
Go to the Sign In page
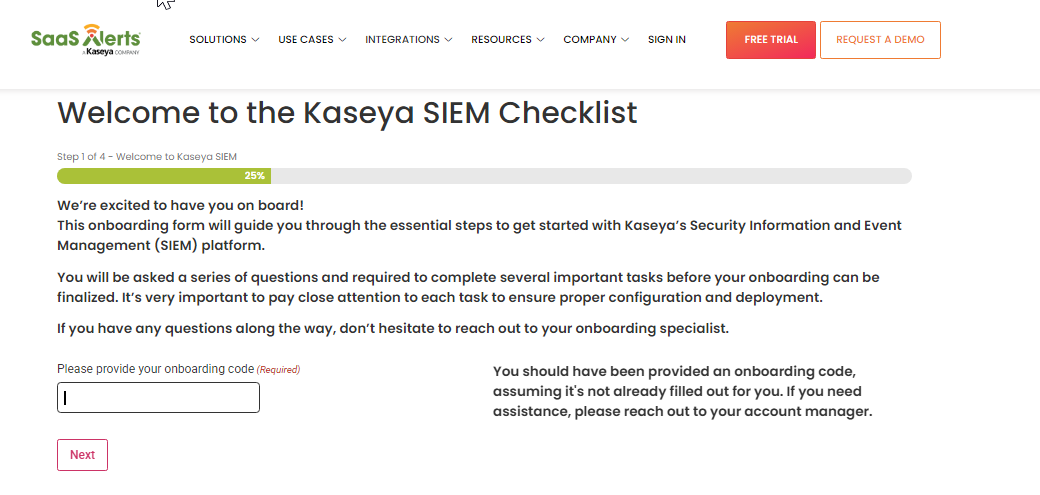click(667, 40)
